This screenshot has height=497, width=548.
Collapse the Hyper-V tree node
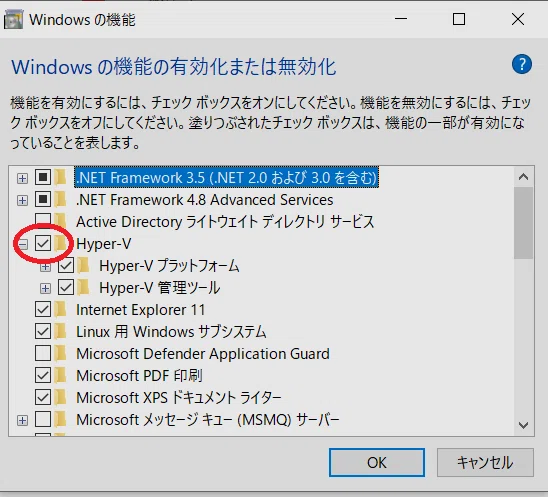pyautogui.click(x=22, y=244)
